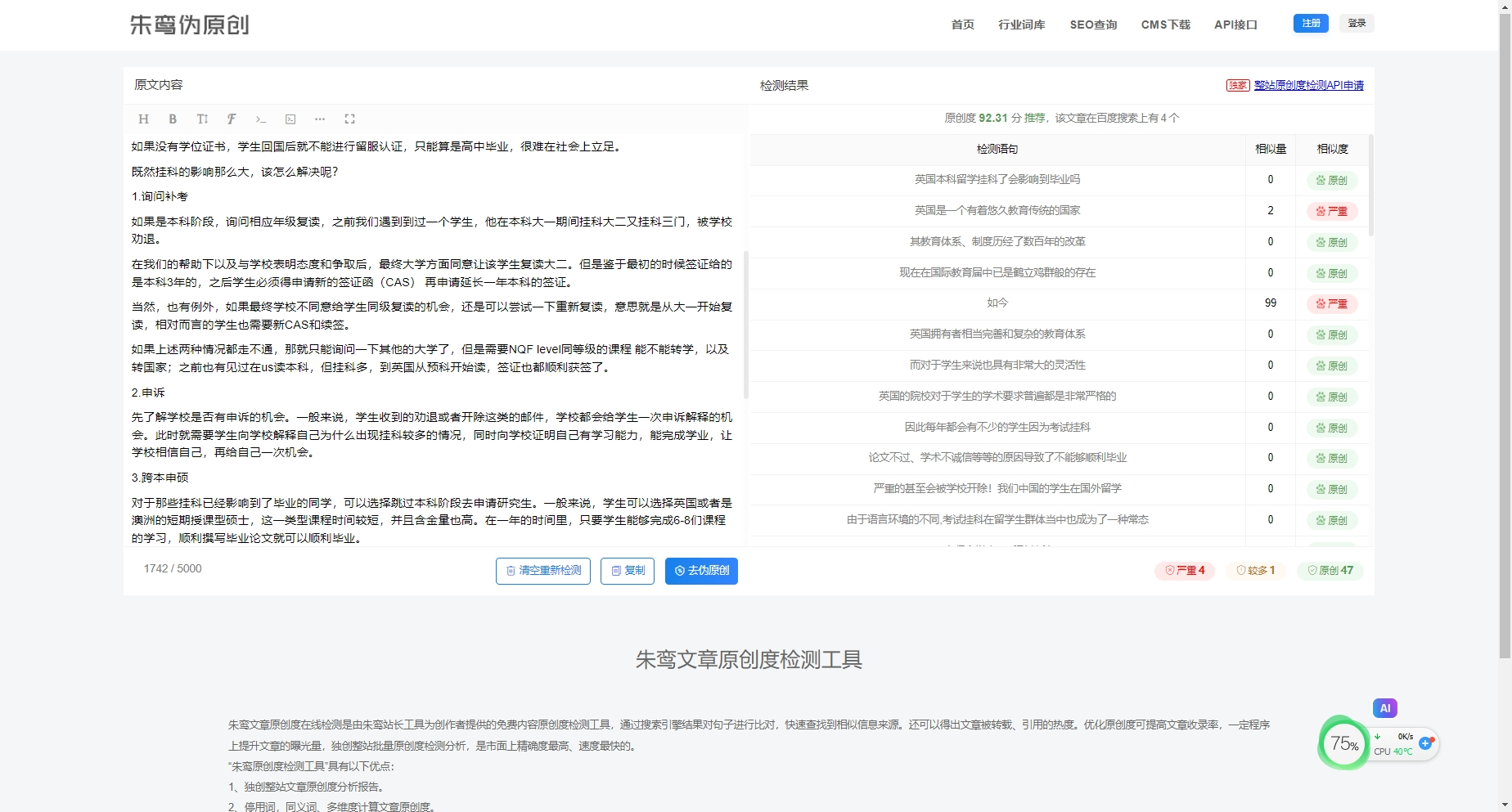1512x812 pixels.
Task: Click the page vertical scrollbar
Action: pyautogui.click(x=1505, y=335)
